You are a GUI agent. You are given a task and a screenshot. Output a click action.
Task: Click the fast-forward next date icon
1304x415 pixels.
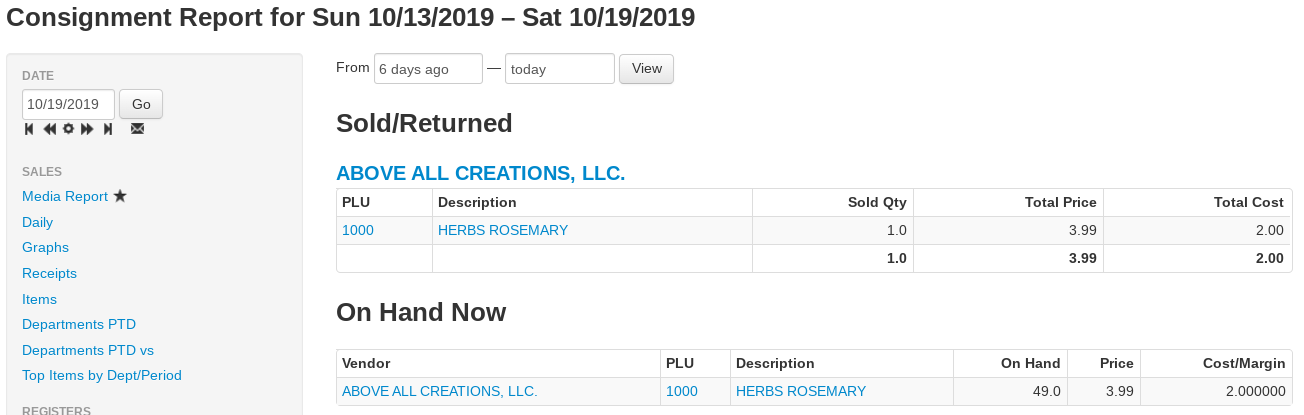[x=87, y=129]
